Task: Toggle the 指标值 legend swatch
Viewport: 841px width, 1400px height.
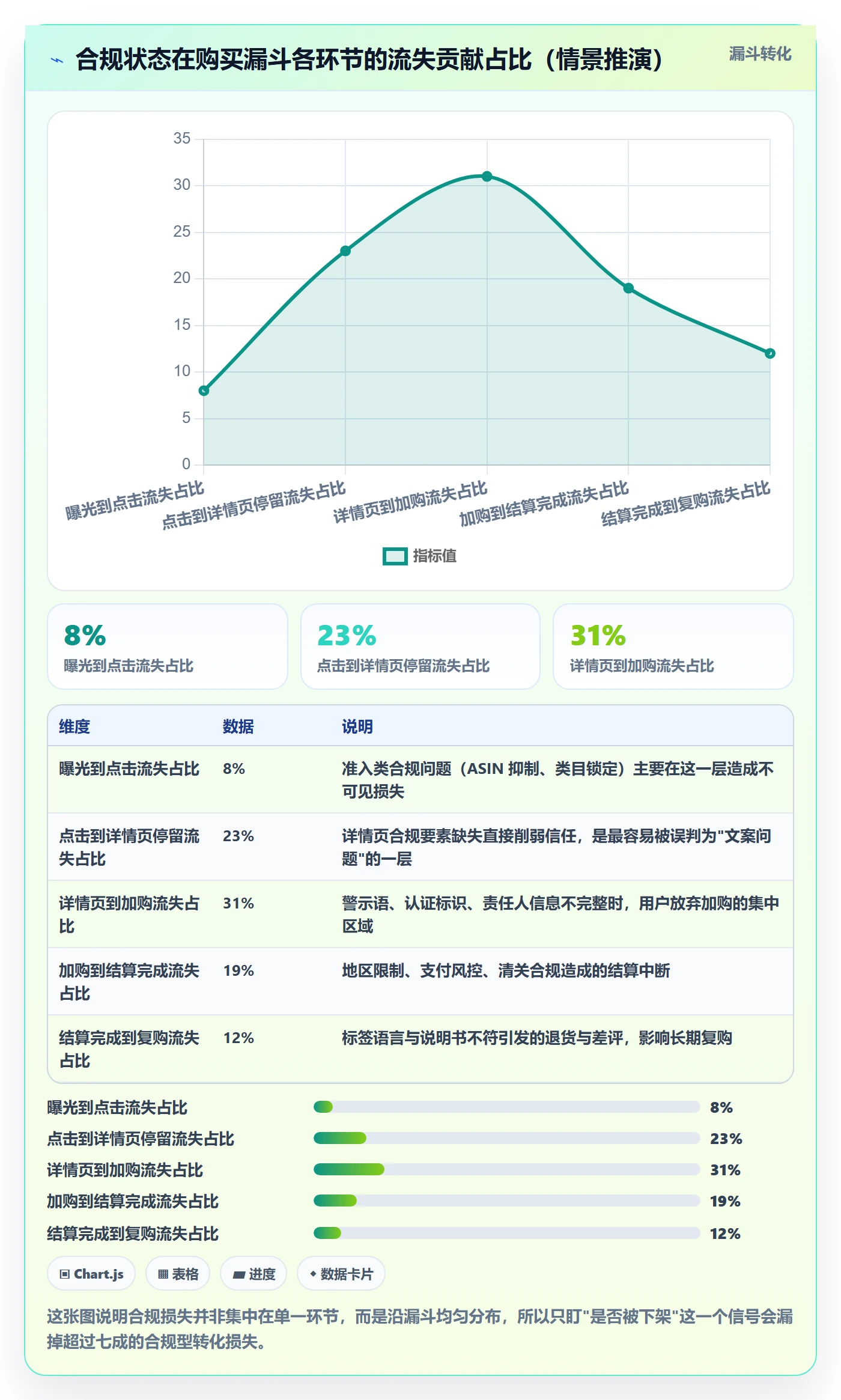Action: [395, 556]
